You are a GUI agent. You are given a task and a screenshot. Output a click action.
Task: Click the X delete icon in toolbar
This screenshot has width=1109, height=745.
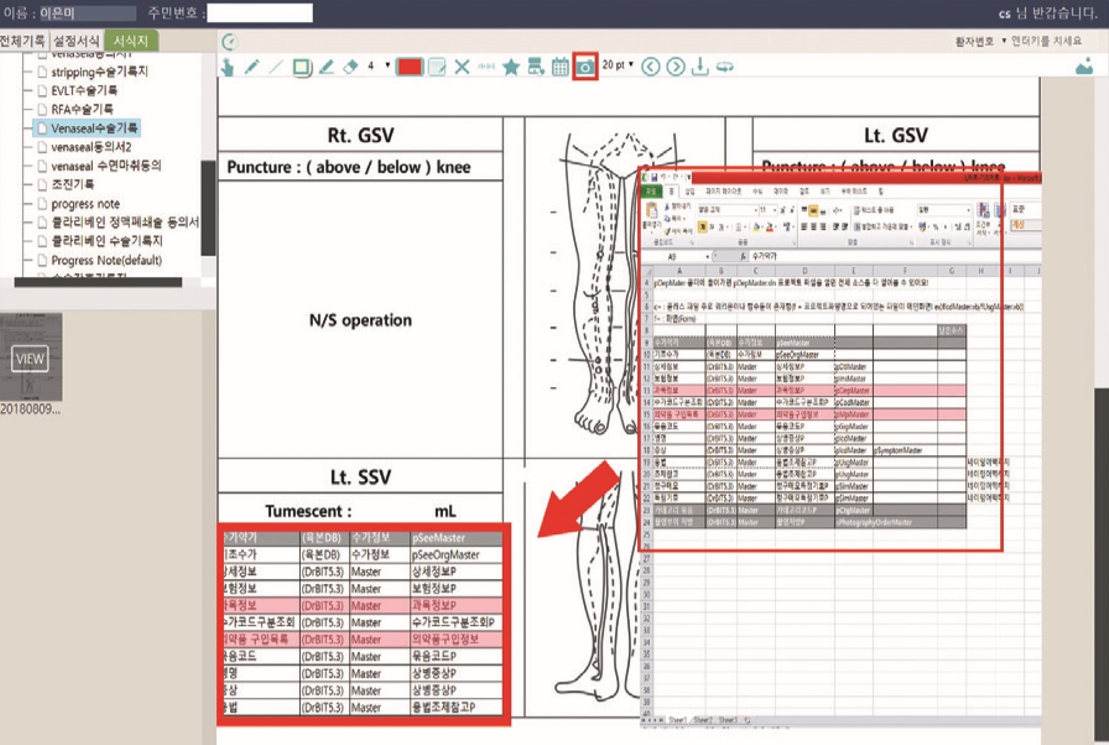click(x=462, y=67)
